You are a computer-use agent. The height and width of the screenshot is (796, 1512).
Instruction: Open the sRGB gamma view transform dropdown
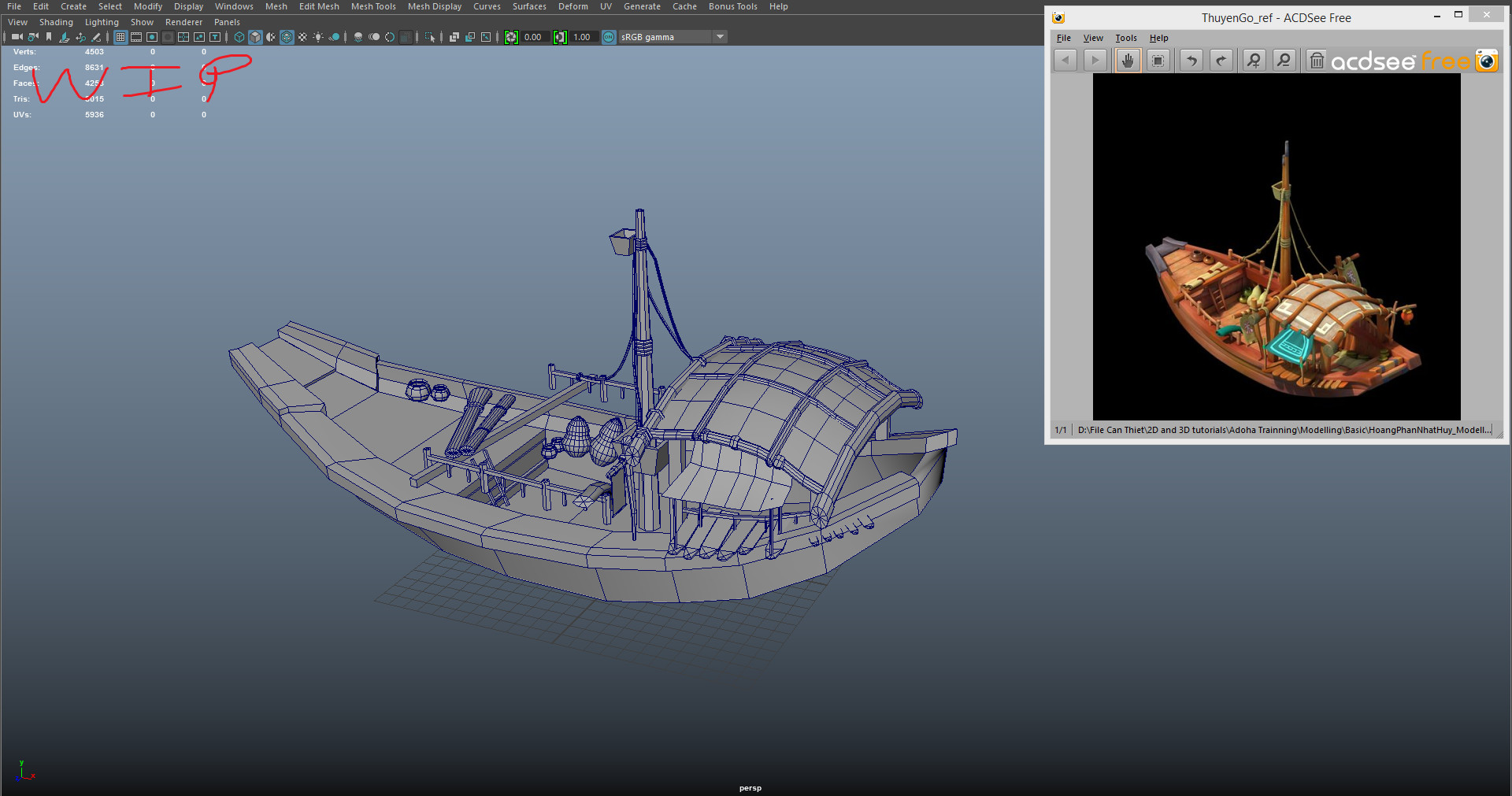(x=719, y=36)
